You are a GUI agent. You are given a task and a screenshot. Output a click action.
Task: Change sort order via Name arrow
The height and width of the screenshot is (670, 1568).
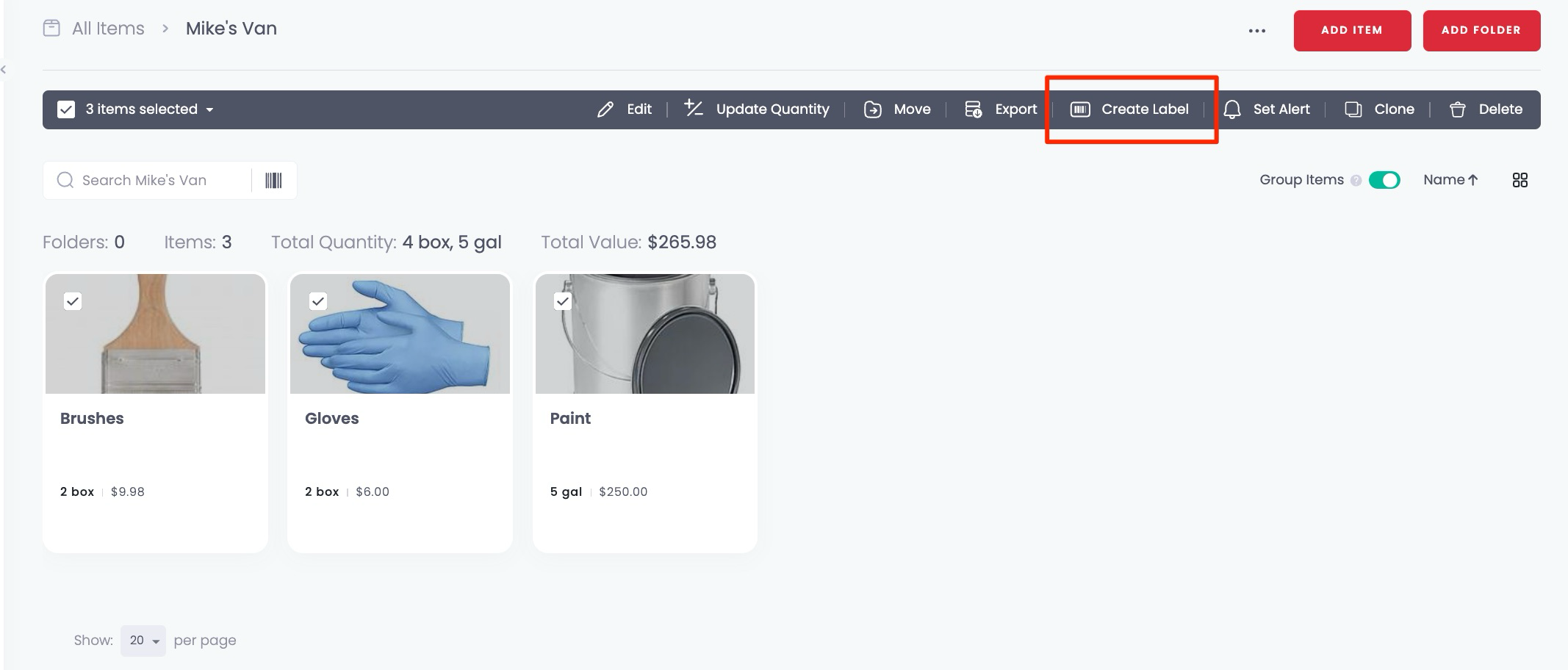tap(1451, 179)
